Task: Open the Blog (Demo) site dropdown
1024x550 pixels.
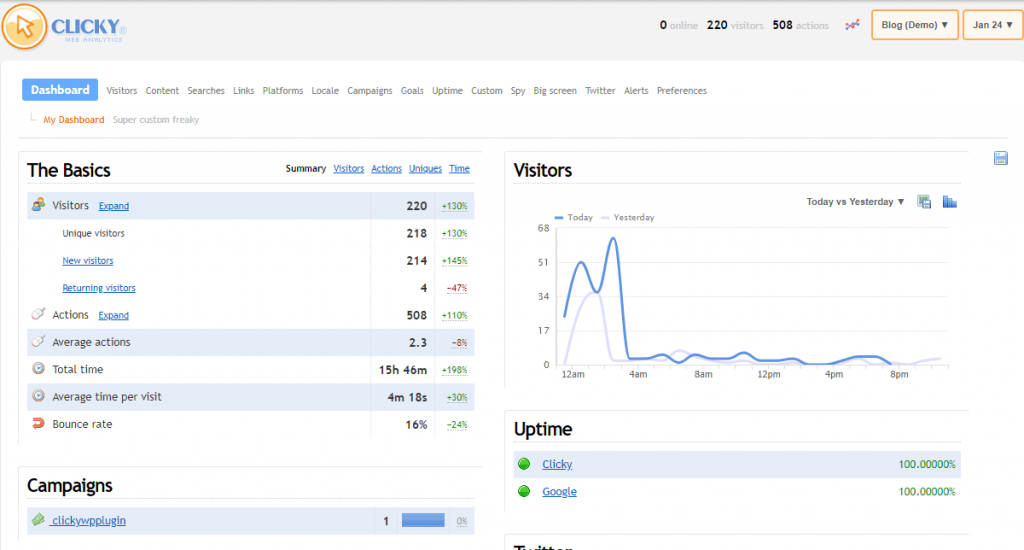Action: click(x=914, y=25)
